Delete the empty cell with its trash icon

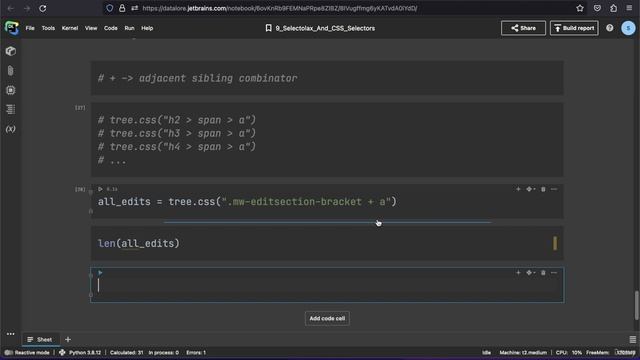(x=543, y=273)
